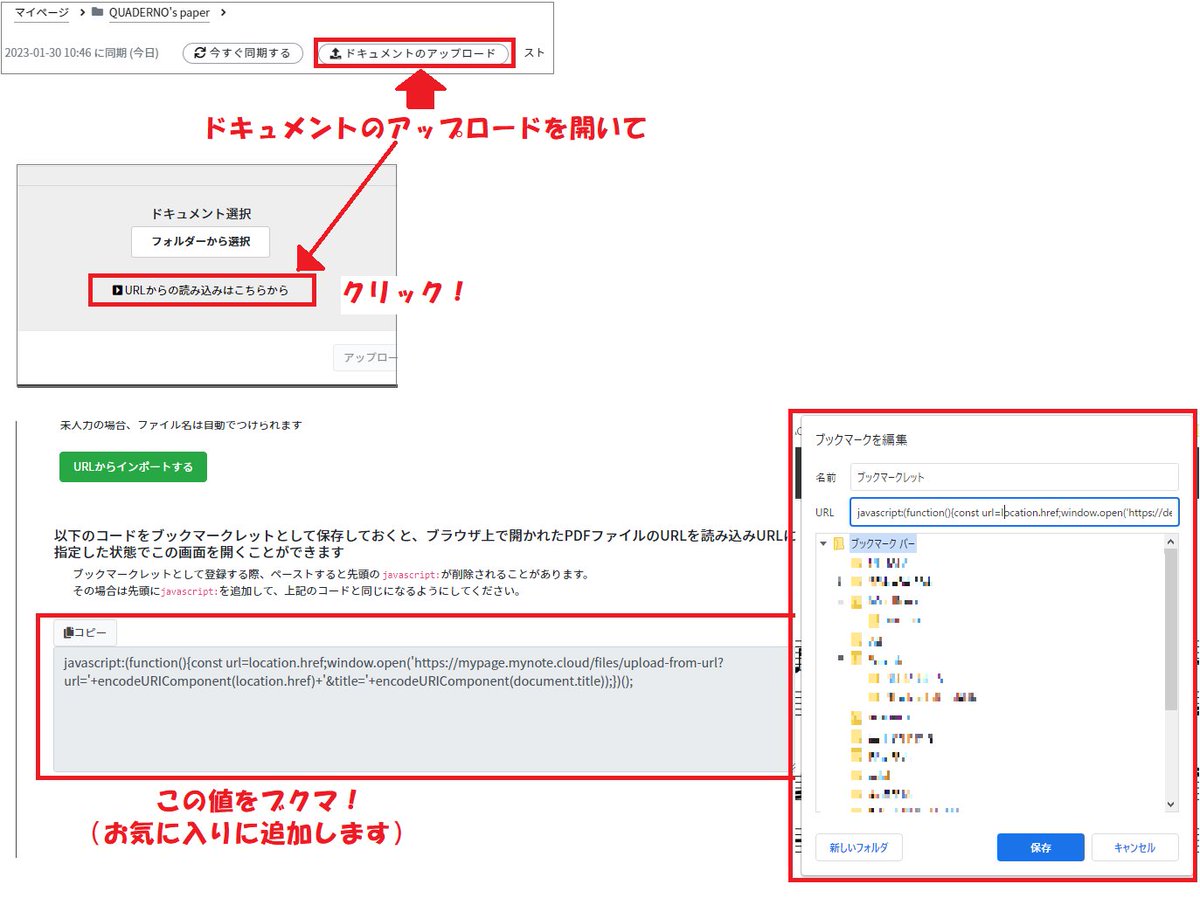This screenshot has width=1200, height=898.
Task: Copy the bookmarklet code with コピー
Action: pyautogui.click(x=85, y=632)
